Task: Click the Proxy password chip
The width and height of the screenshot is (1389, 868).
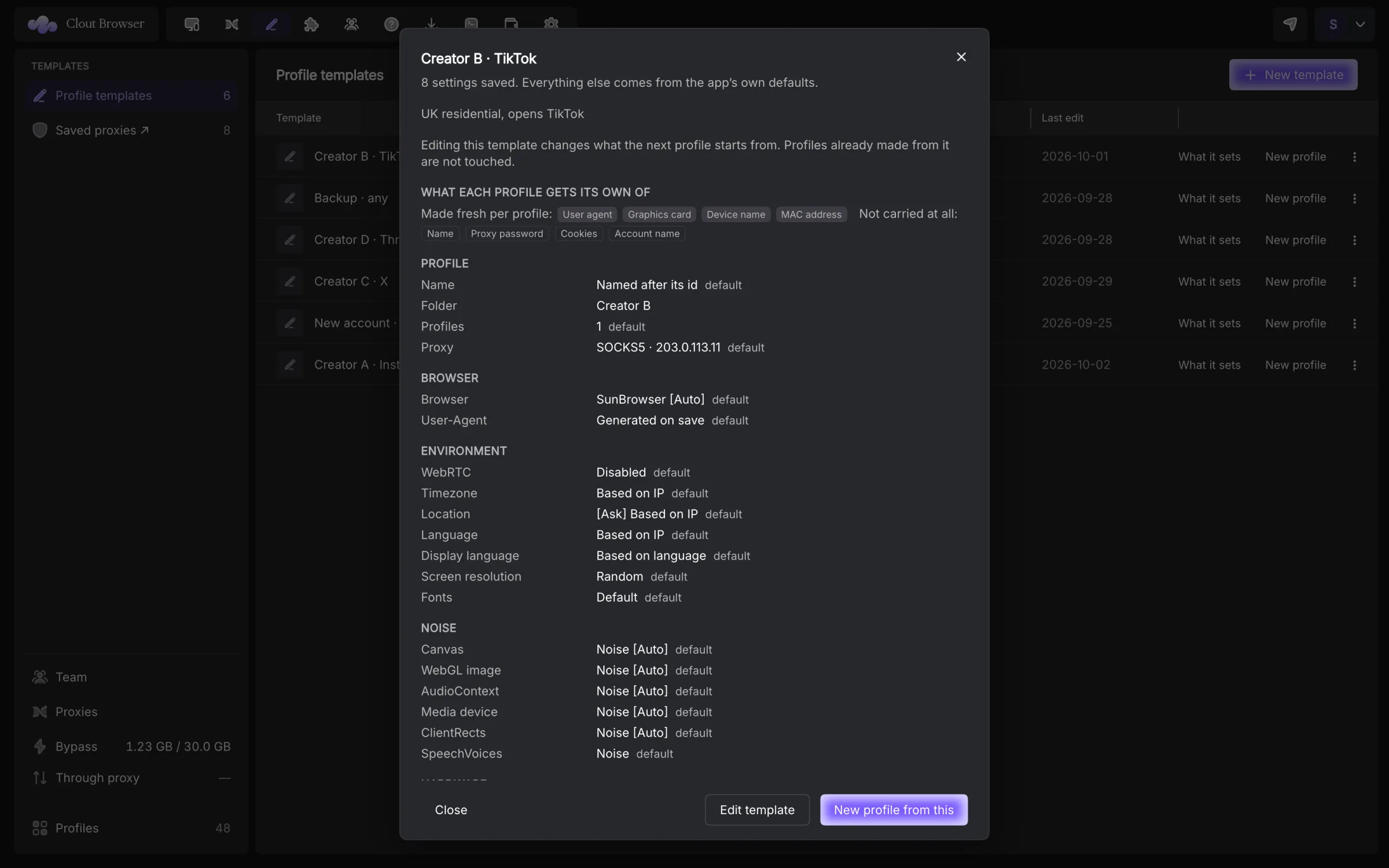Action: [507, 233]
